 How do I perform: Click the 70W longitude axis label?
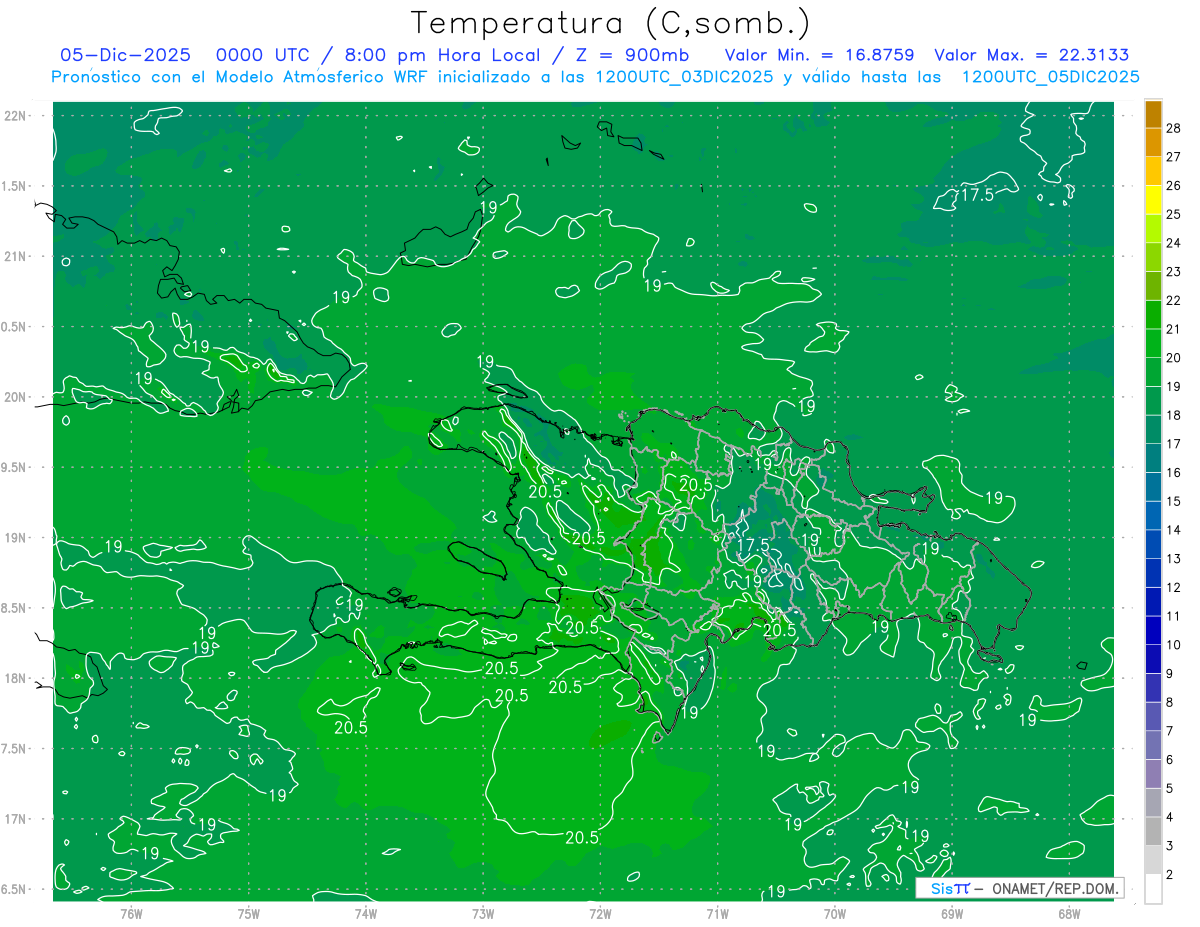834,913
